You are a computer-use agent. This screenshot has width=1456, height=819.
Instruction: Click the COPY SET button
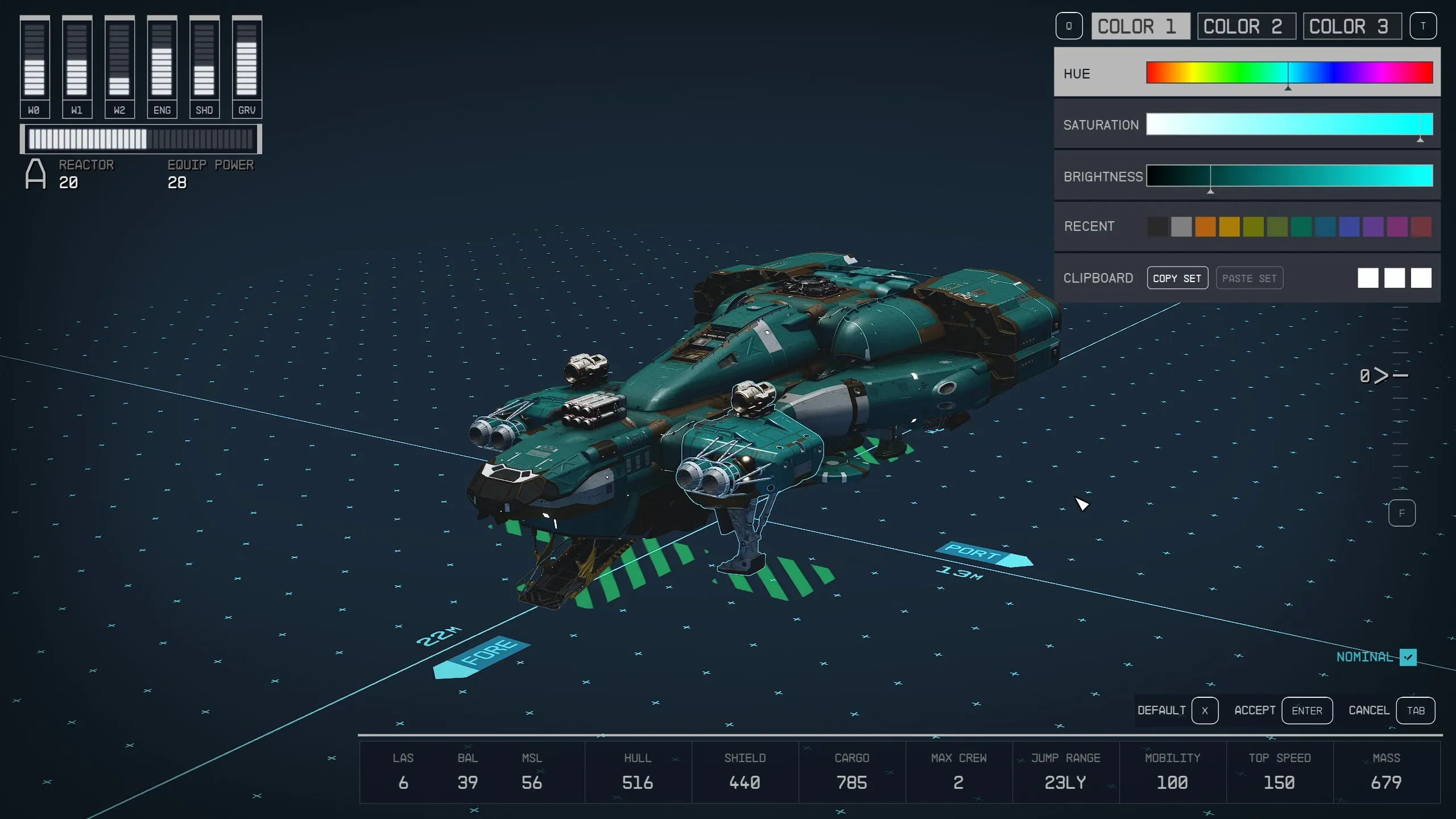pos(1177,278)
